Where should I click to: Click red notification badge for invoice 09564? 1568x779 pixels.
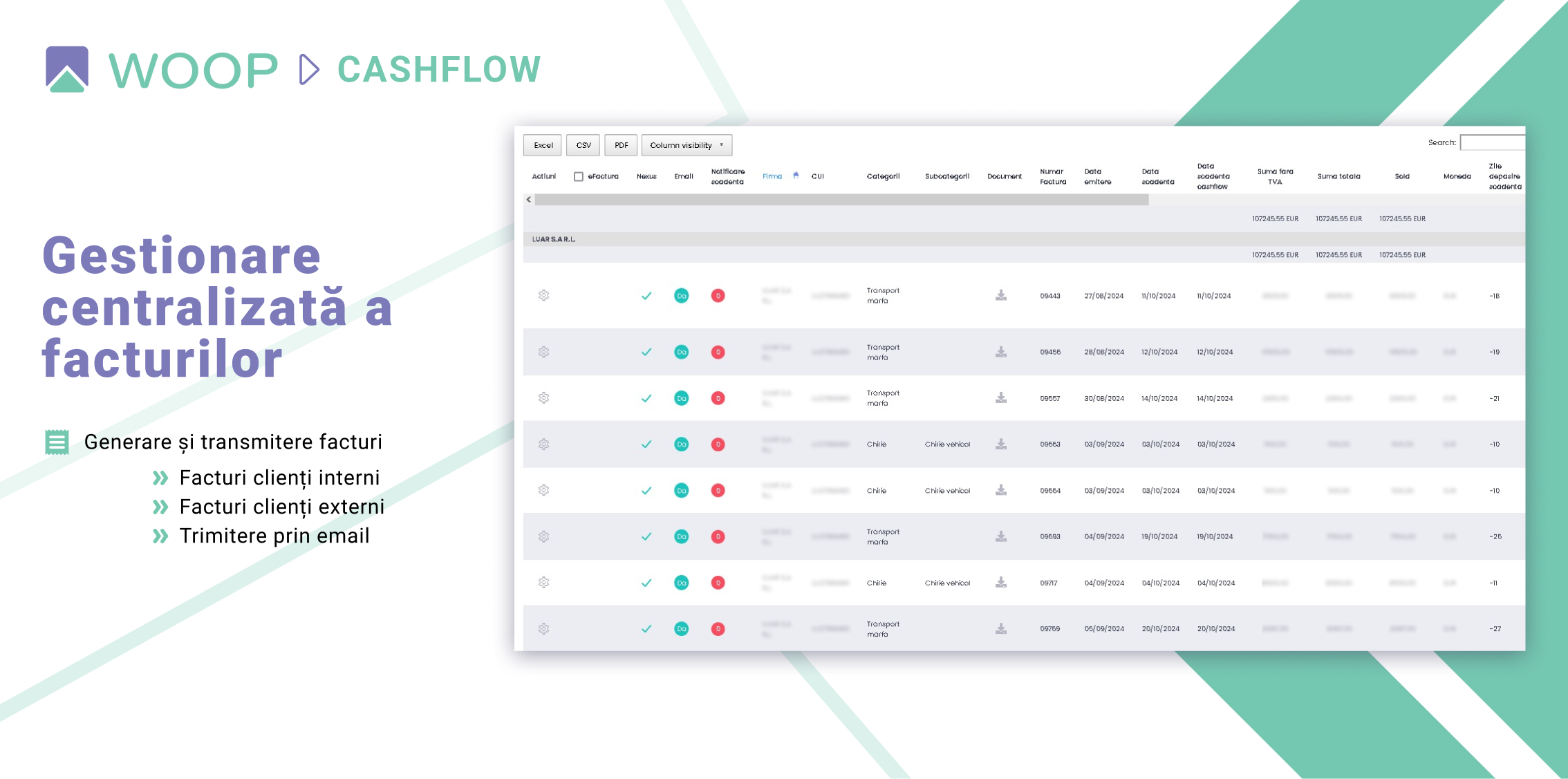click(x=718, y=491)
